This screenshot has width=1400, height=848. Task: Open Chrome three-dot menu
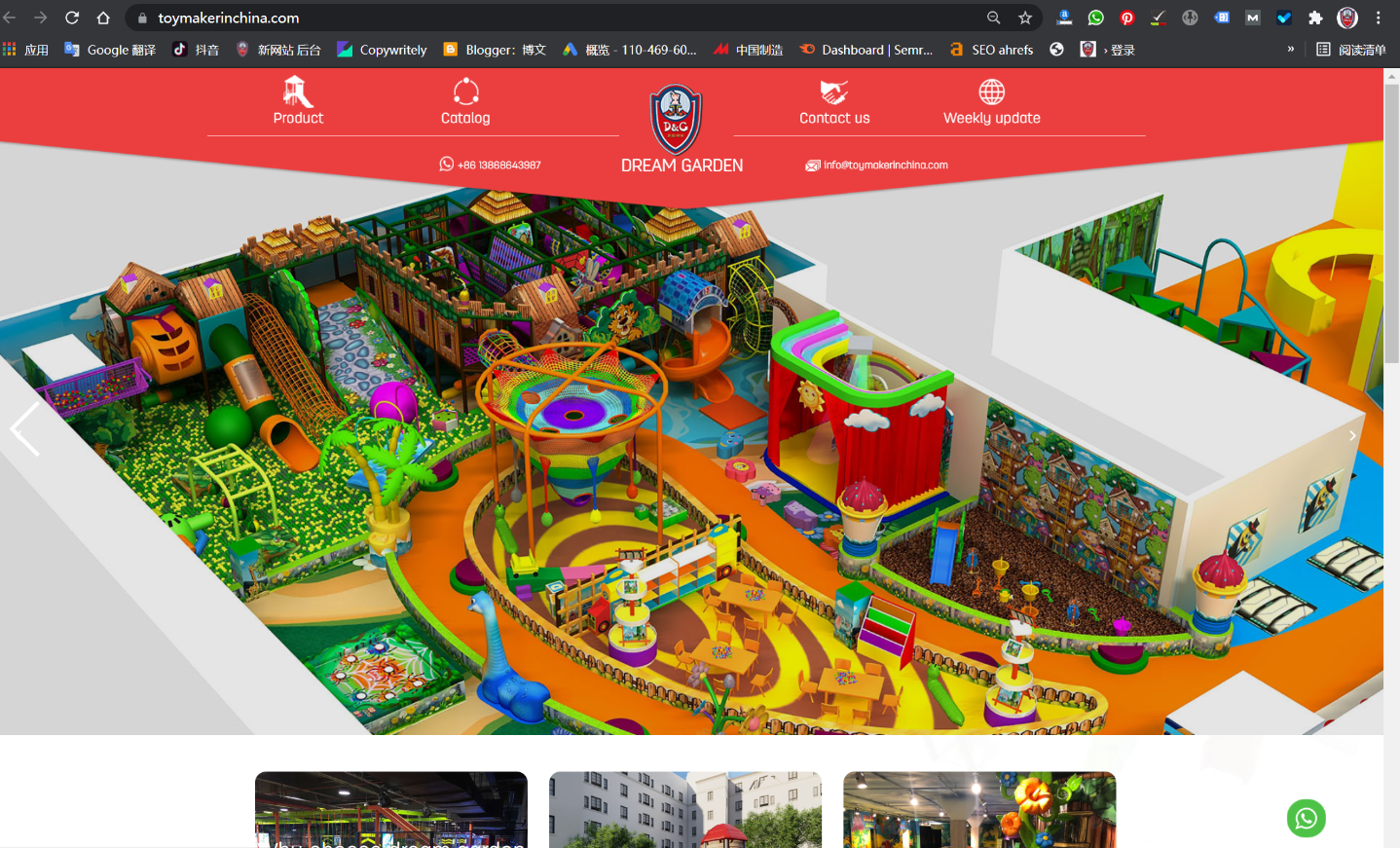[x=1379, y=18]
